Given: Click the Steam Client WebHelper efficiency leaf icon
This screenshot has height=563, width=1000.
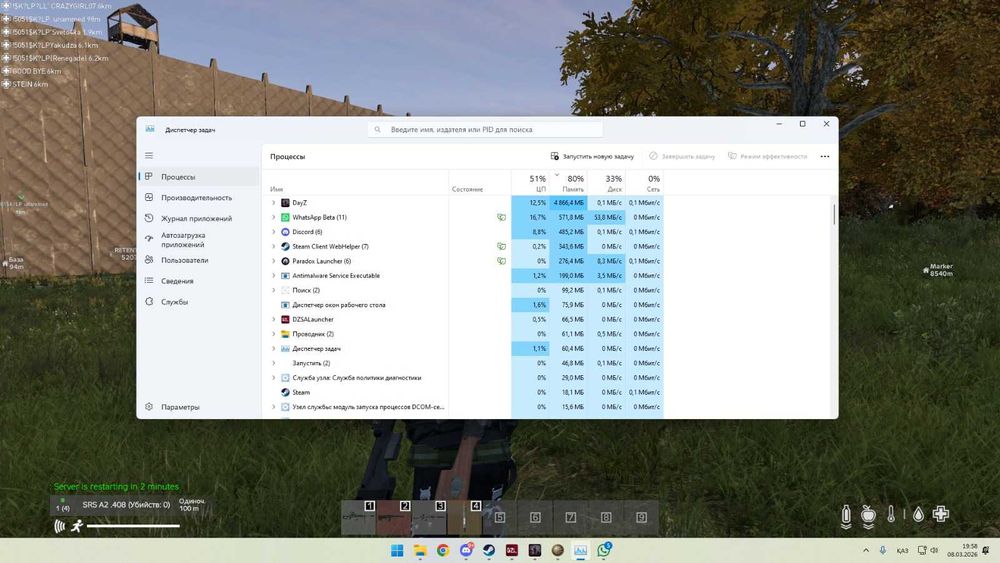Looking at the screenshot, I should tap(501, 247).
